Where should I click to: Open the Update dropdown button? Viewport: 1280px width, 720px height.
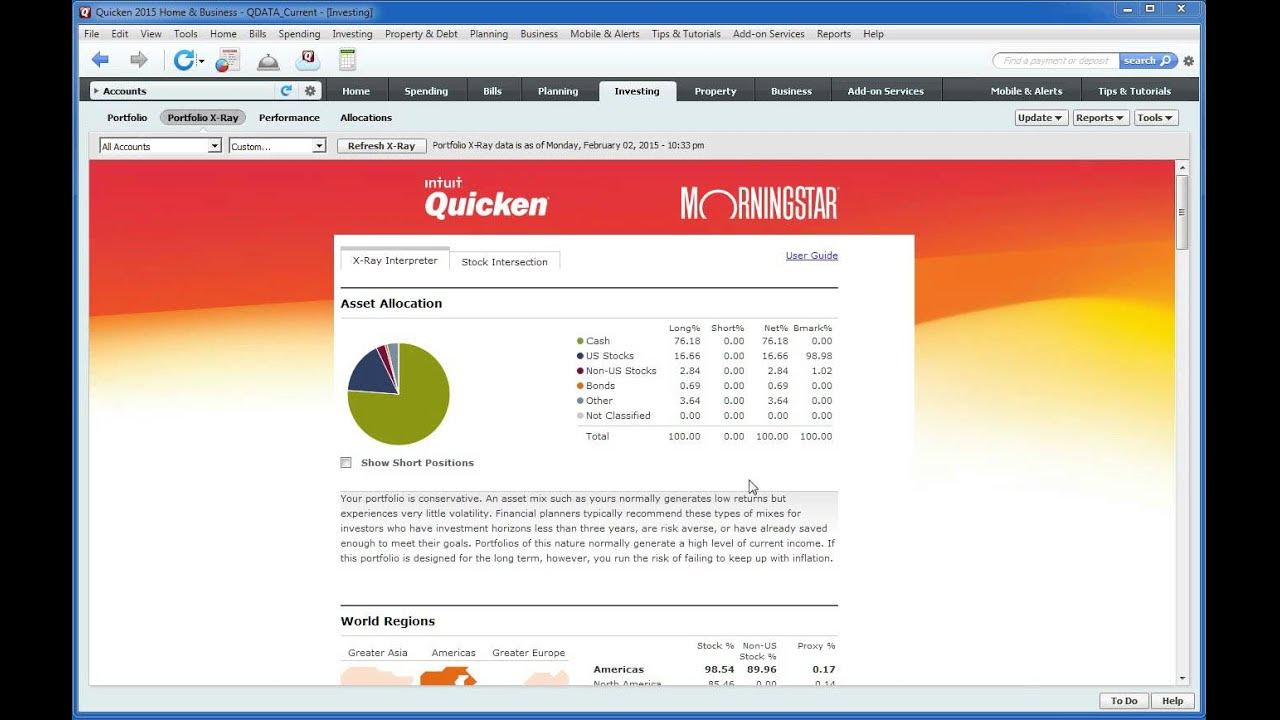1040,118
